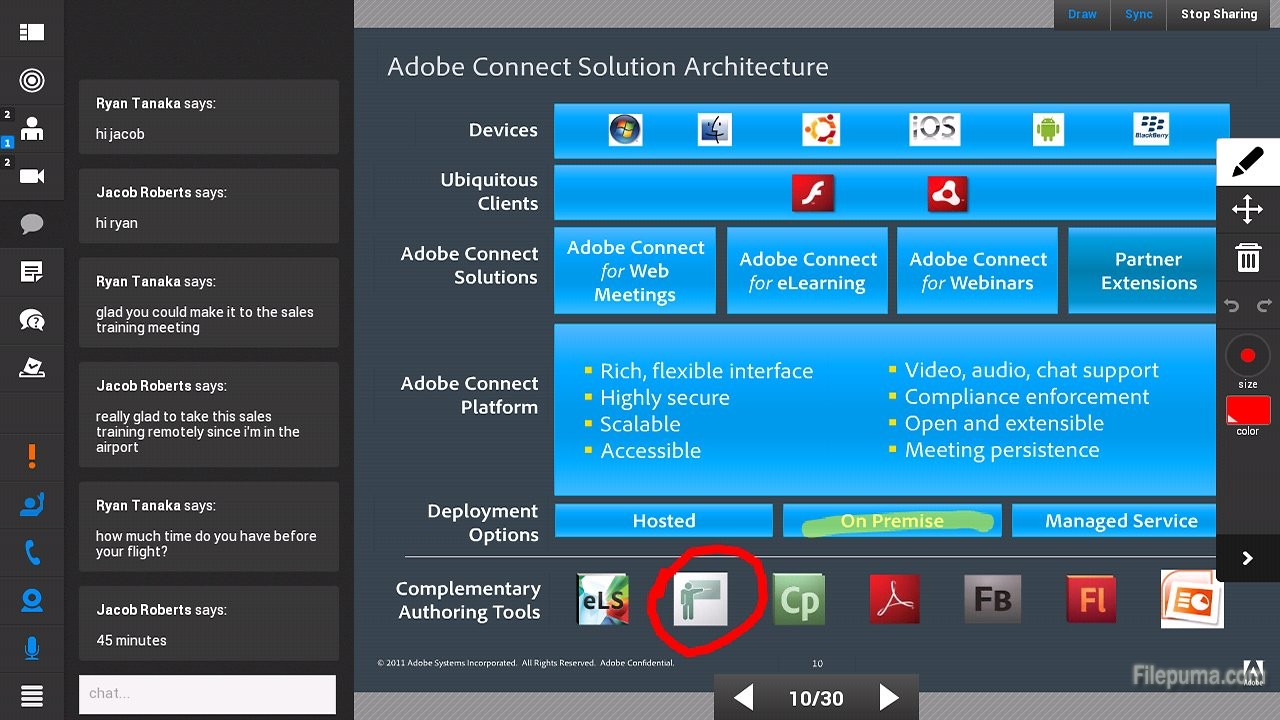Open the layouts panel icon
This screenshot has height=720, width=1280.
[x=32, y=32]
